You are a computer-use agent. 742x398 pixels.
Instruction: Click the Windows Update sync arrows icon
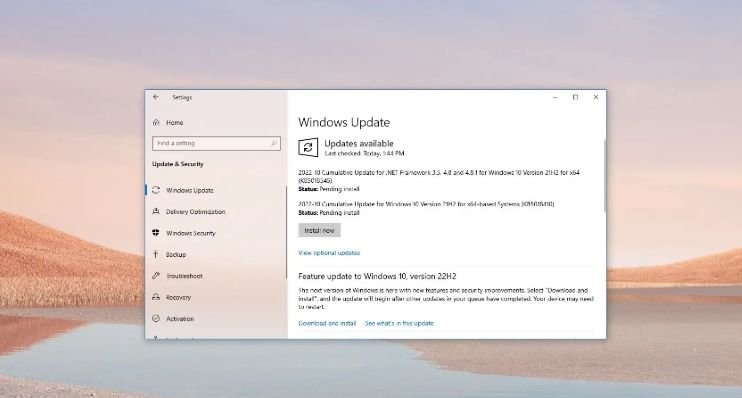[156, 190]
